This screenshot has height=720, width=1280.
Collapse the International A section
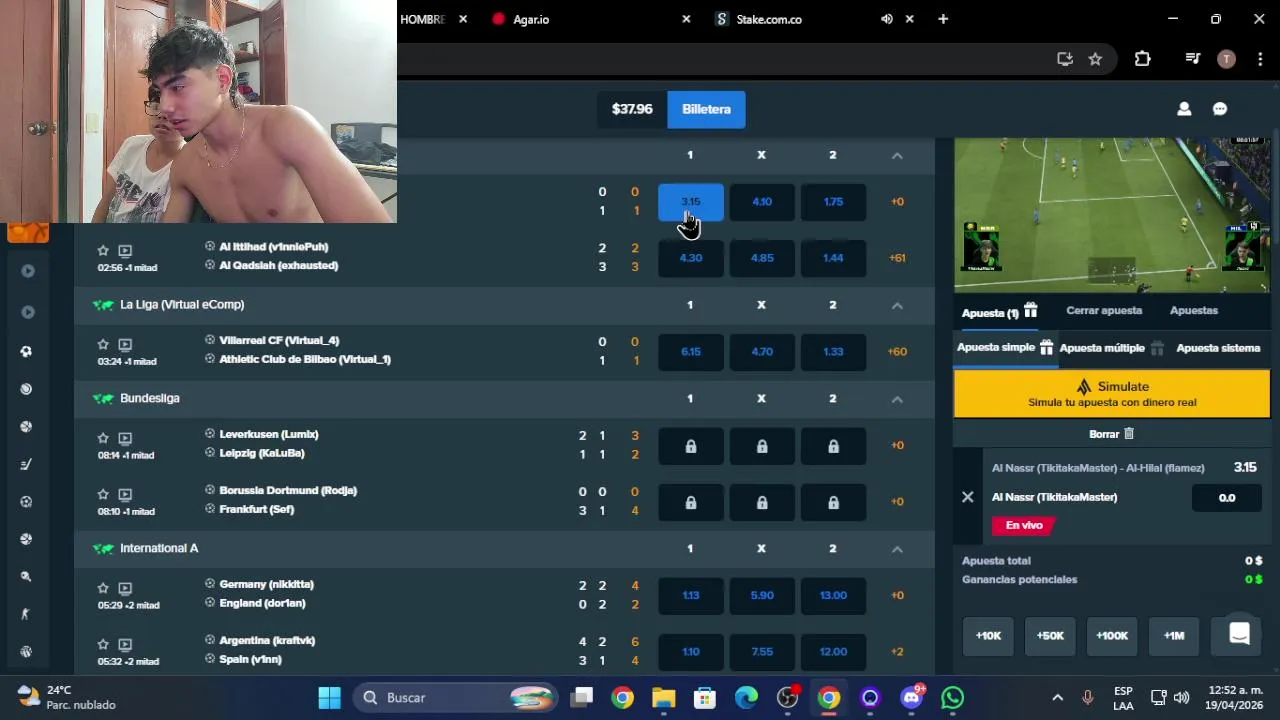click(x=897, y=549)
